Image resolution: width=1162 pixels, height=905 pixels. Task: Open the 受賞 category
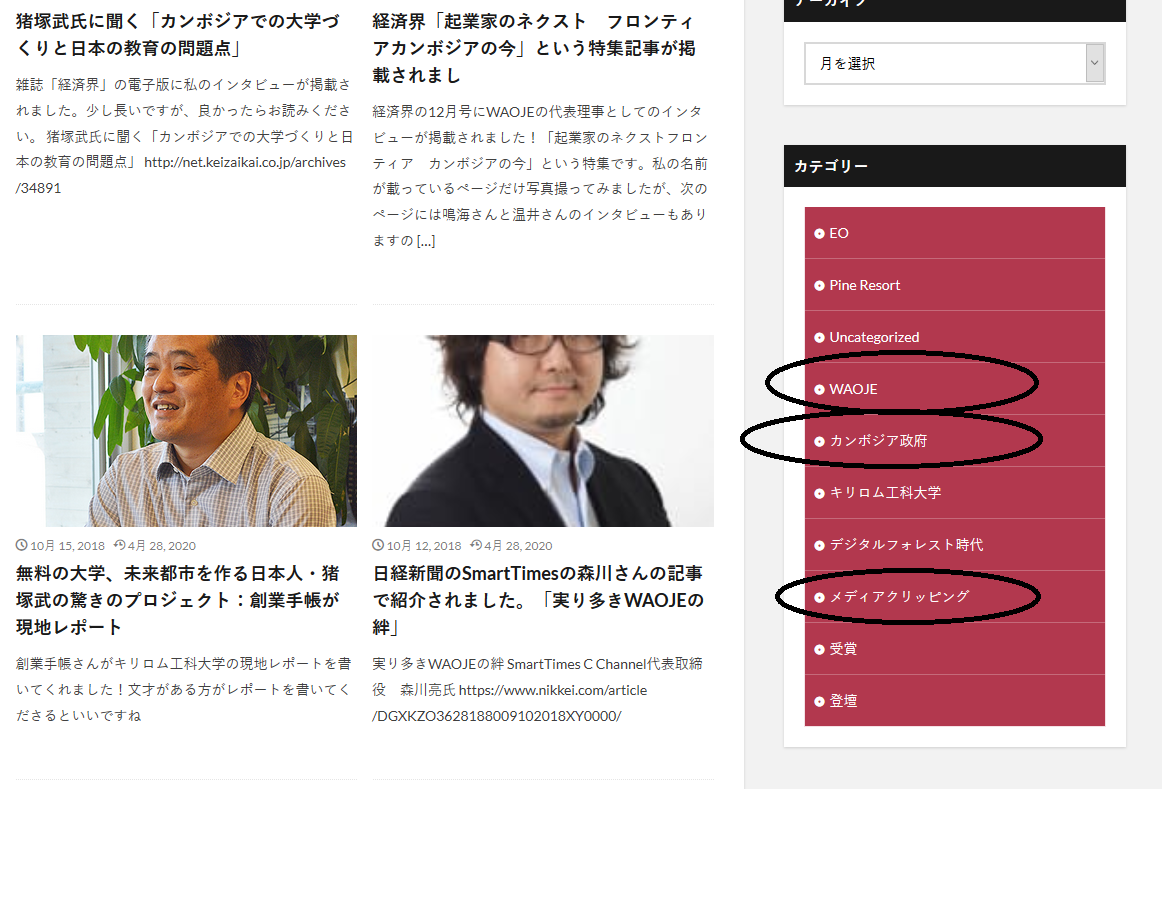(842, 649)
